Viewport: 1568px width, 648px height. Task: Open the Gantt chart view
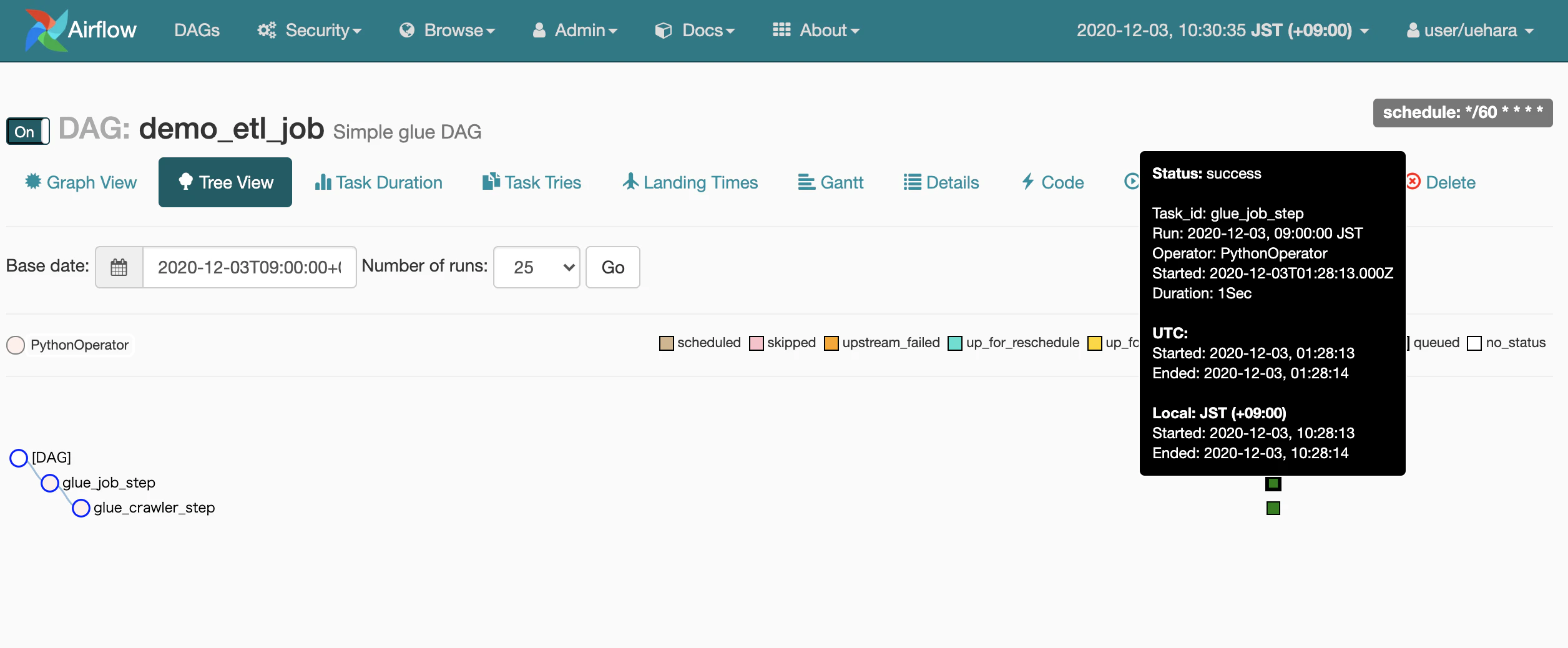coord(831,182)
